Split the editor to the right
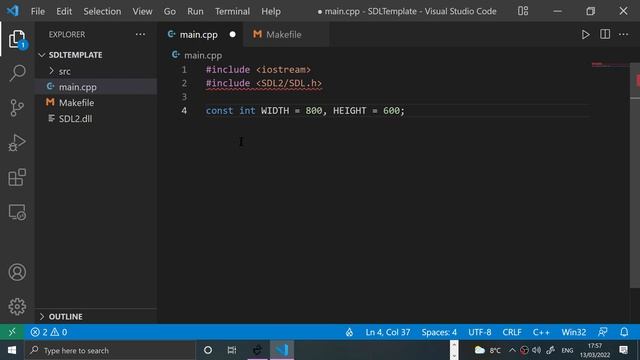640x360 pixels. click(605, 34)
